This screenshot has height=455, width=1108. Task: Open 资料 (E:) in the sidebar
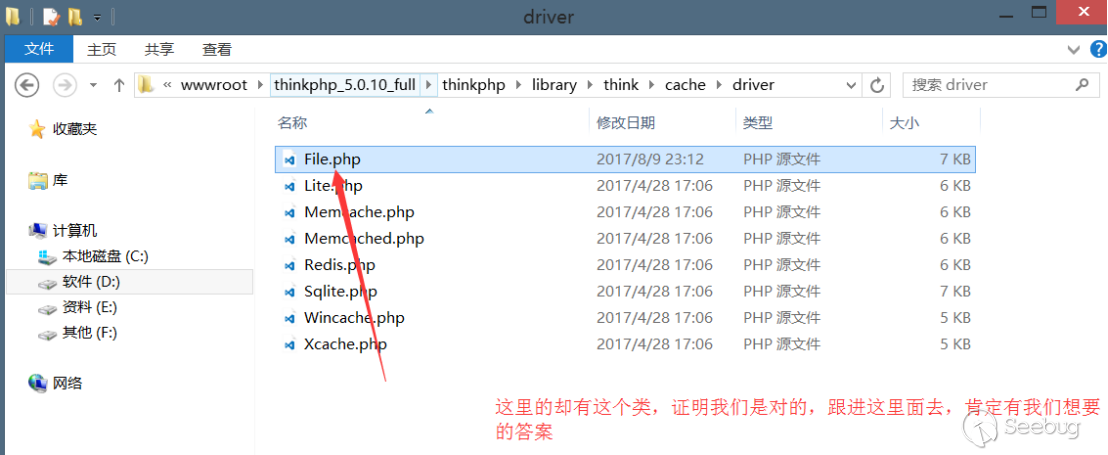pyautogui.click(x=90, y=307)
